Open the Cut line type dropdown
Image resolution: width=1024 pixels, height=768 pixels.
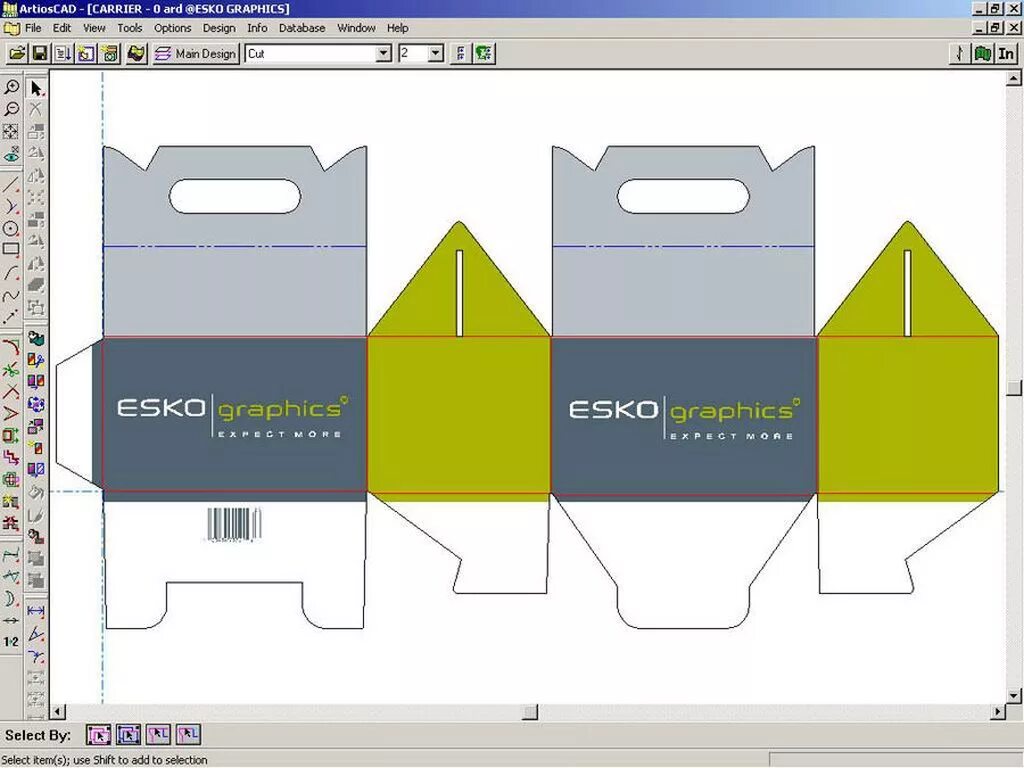(384, 54)
